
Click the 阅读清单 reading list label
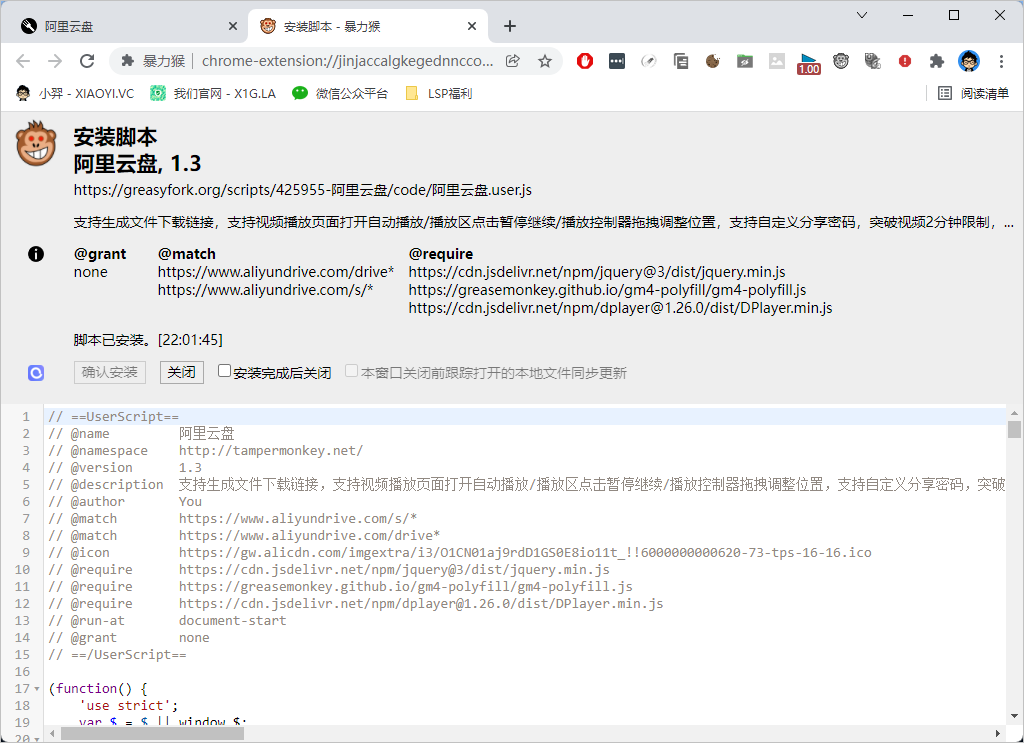click(x=985, y=93)
